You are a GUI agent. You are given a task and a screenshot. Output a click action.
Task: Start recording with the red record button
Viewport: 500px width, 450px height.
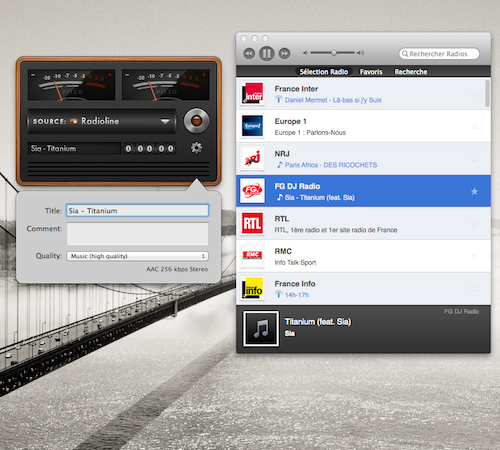click(x=196, y=121)
